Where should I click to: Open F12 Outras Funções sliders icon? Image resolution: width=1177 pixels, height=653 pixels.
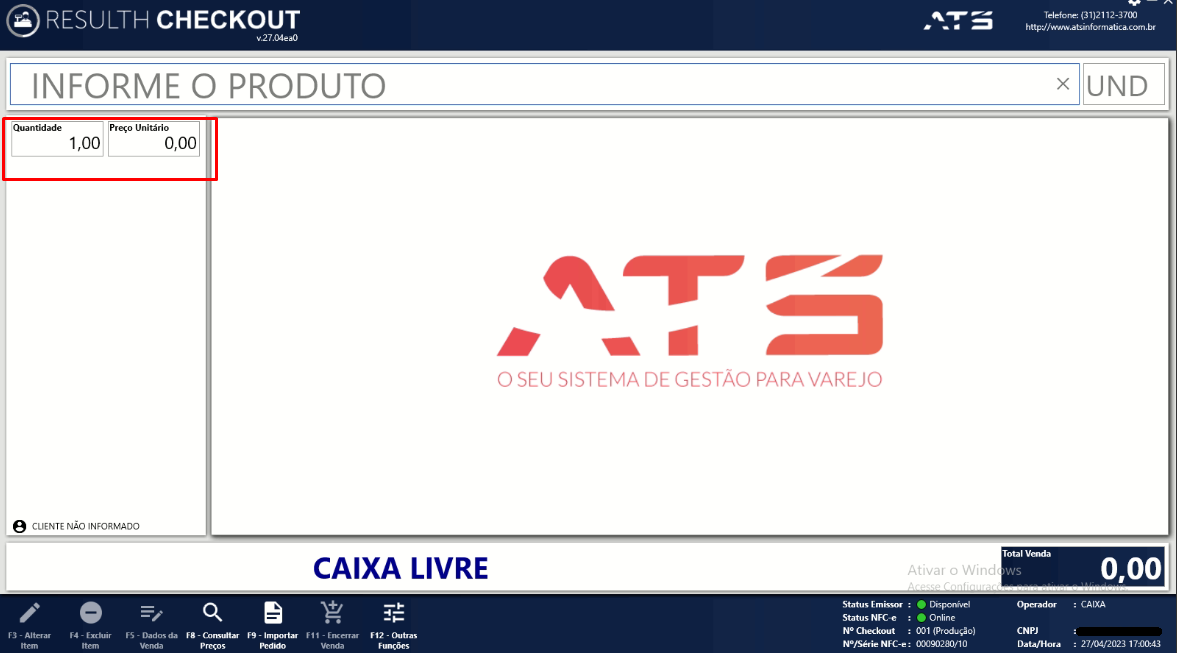[x=393, y=613]
